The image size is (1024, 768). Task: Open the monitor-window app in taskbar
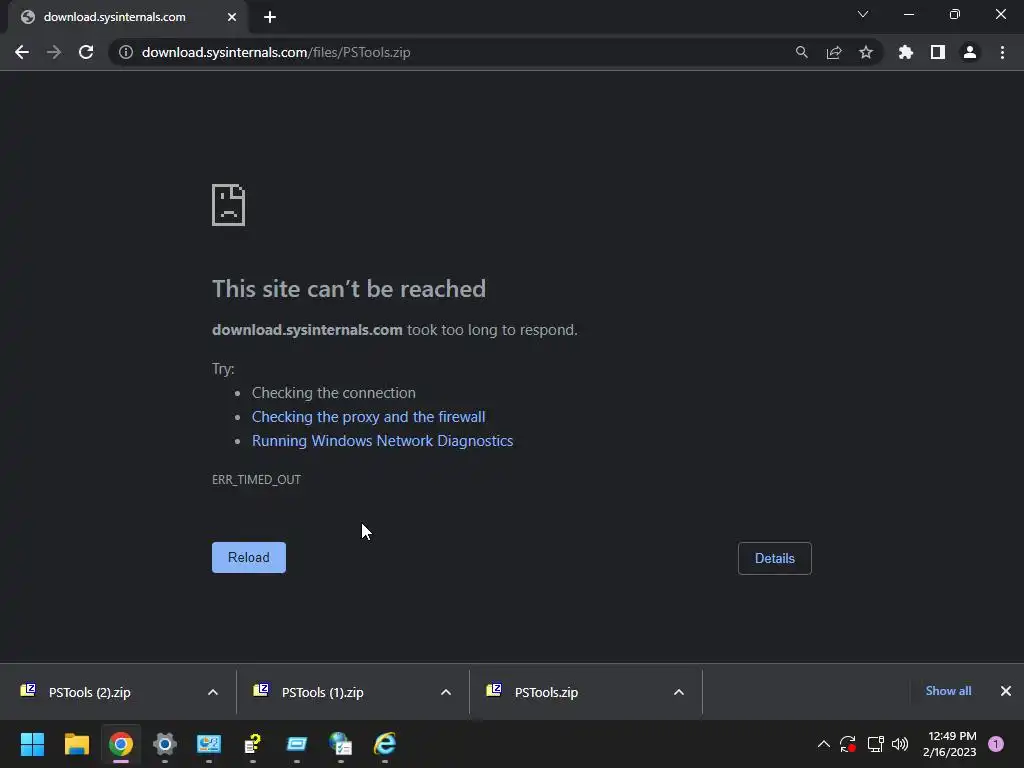click(209, 744)
